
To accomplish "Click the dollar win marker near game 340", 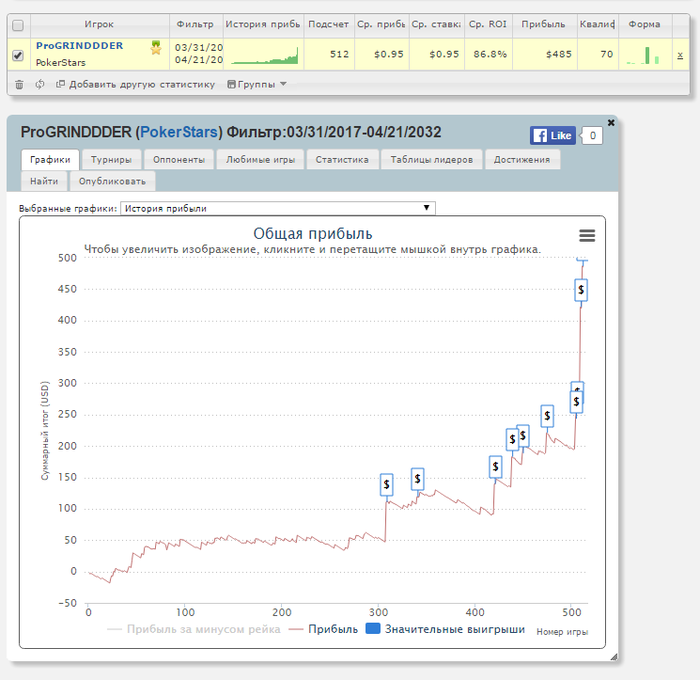I will [417, 479].
